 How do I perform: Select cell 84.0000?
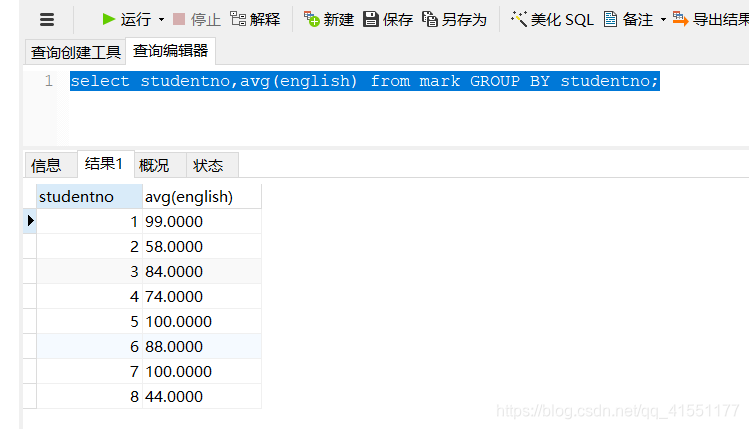pos(202,271)
